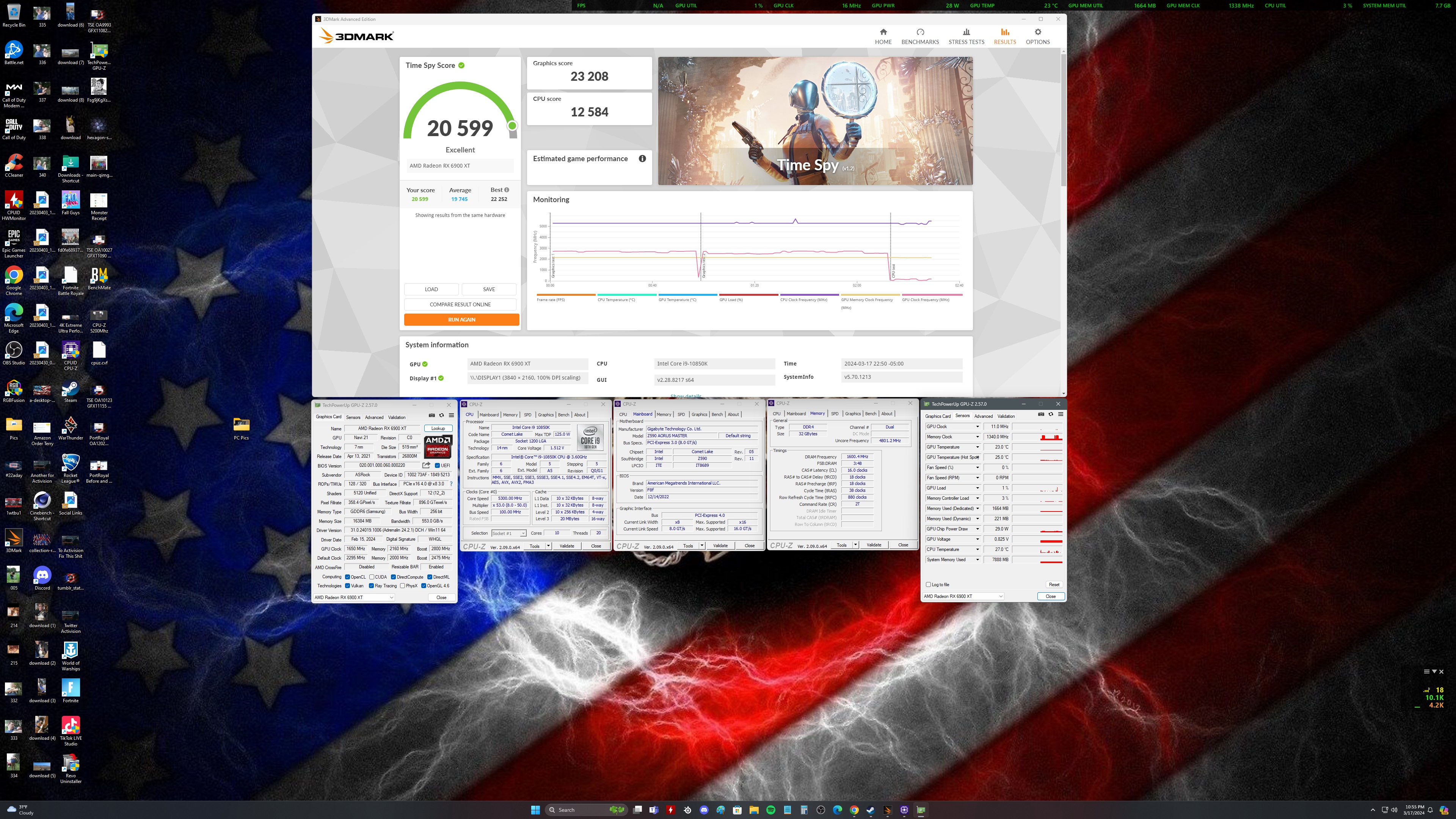Click info icon beside Estimated game performance
This screenshot has width=1456, height=819.
point(642,159)
